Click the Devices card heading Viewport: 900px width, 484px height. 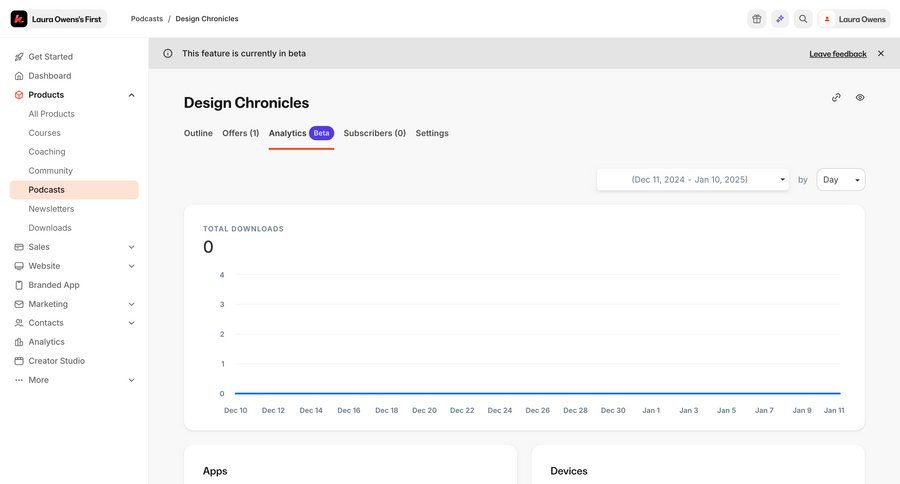(x=569, y=471)
